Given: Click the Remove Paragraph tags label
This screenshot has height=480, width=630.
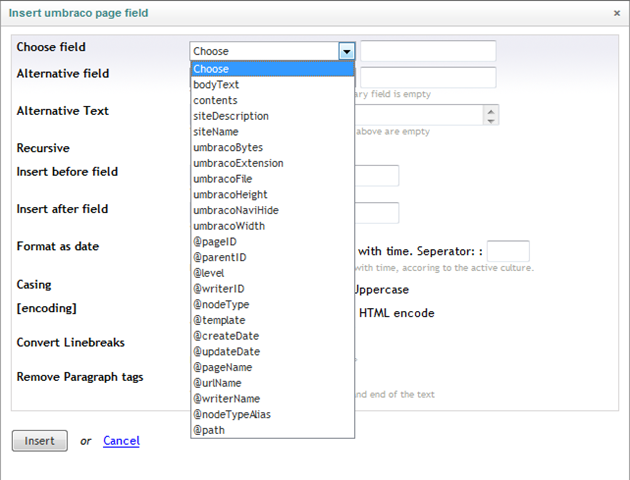Looking at the screenshot, I should 80,377.
